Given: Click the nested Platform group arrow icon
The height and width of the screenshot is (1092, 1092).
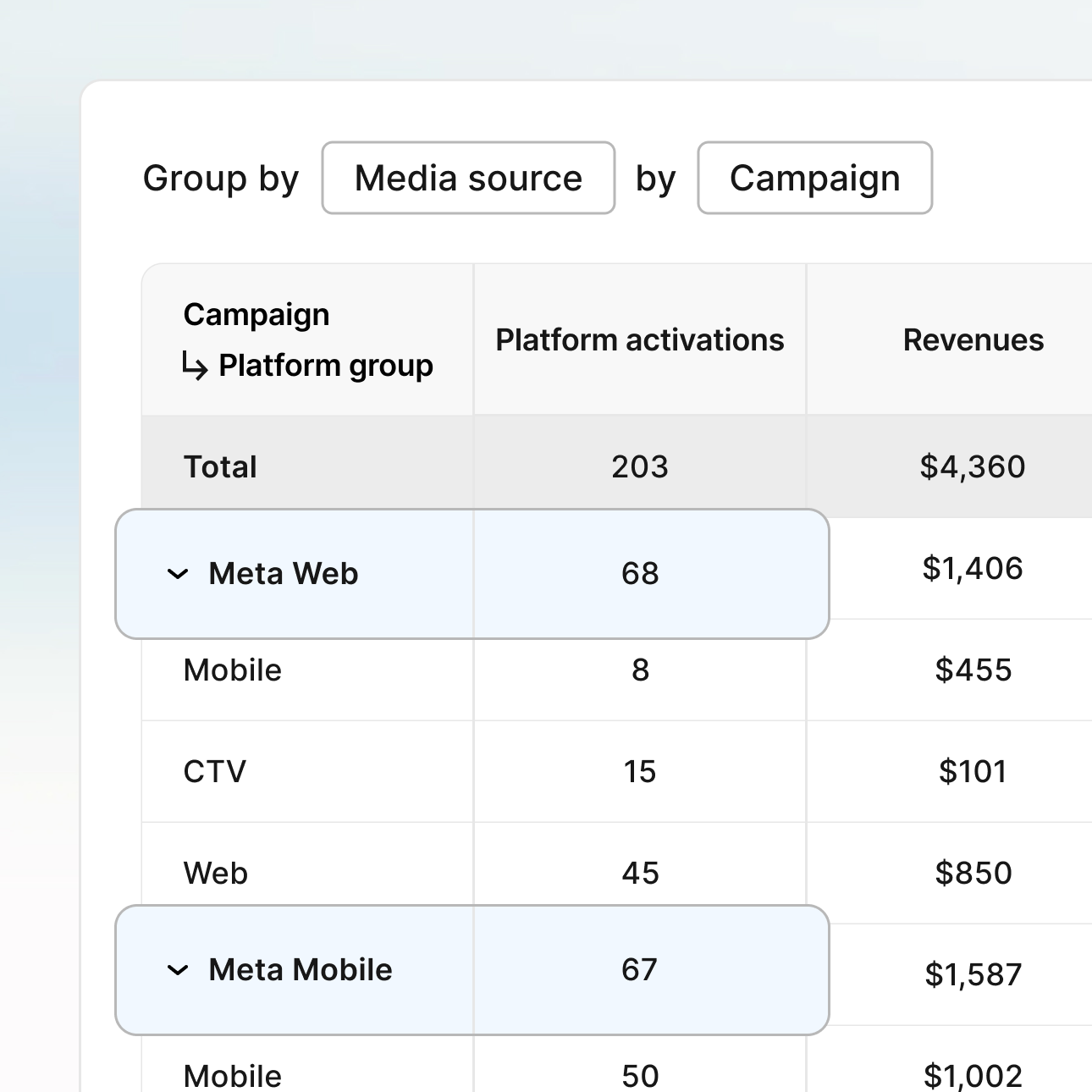Looking at the screenshot, I should click(193, 366).
